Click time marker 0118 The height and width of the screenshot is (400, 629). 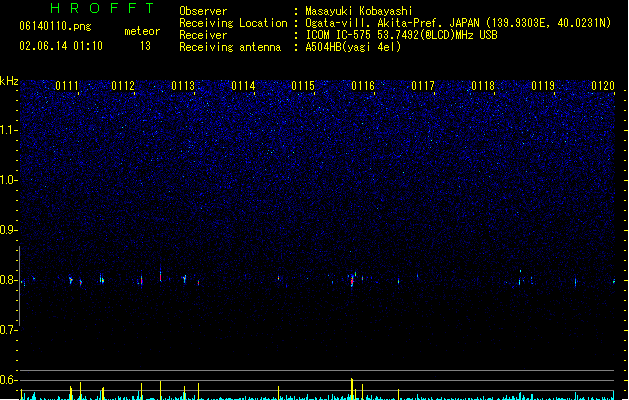click(483, 86)
